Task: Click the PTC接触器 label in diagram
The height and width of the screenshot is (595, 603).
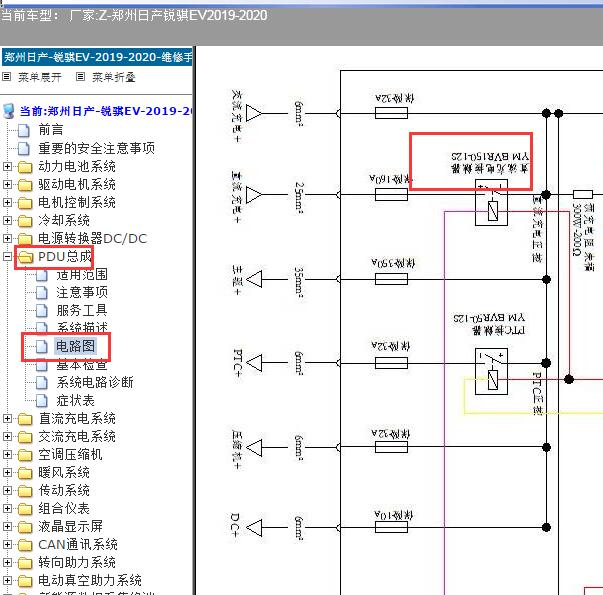Action: tap(498, 330)
